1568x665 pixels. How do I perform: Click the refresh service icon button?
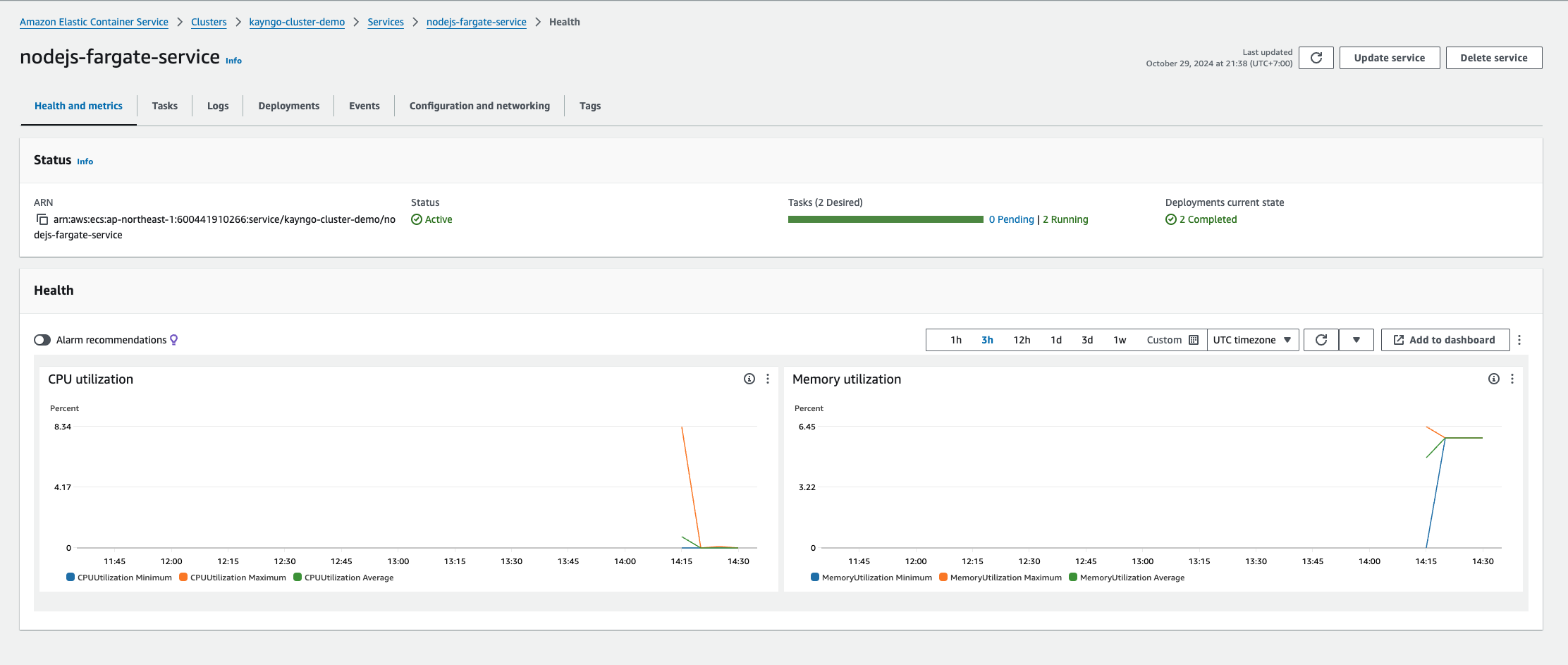1316,58
